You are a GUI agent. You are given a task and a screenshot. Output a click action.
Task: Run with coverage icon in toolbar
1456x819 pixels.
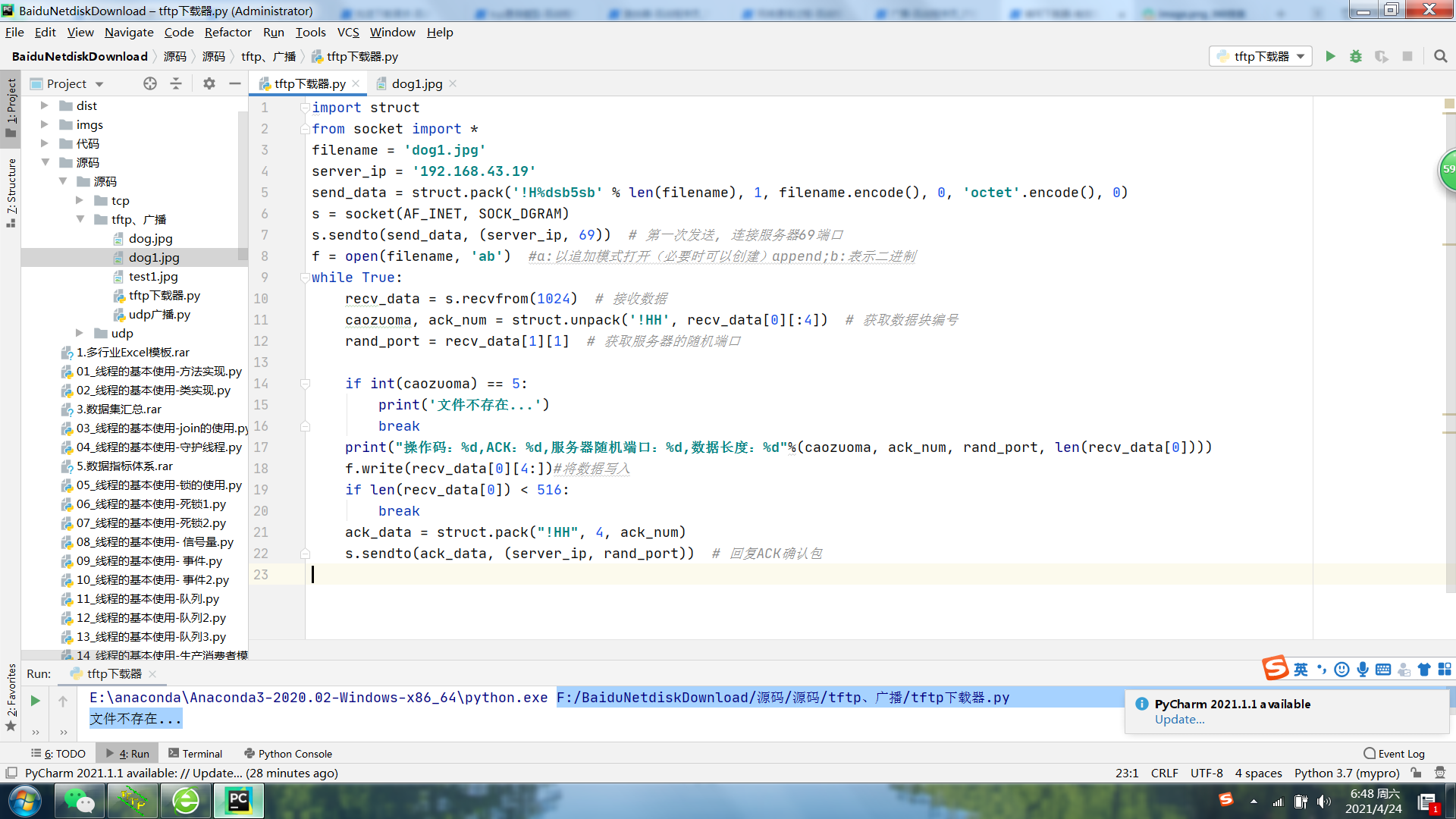1382,57
